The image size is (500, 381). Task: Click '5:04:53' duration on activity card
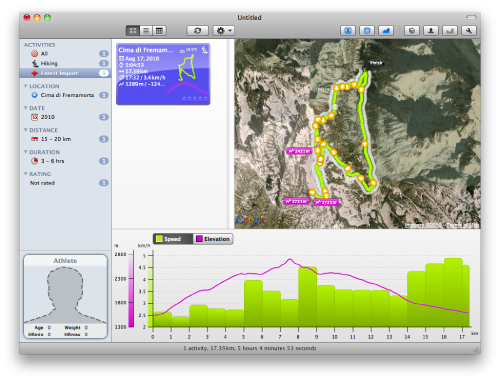(134, 65)
